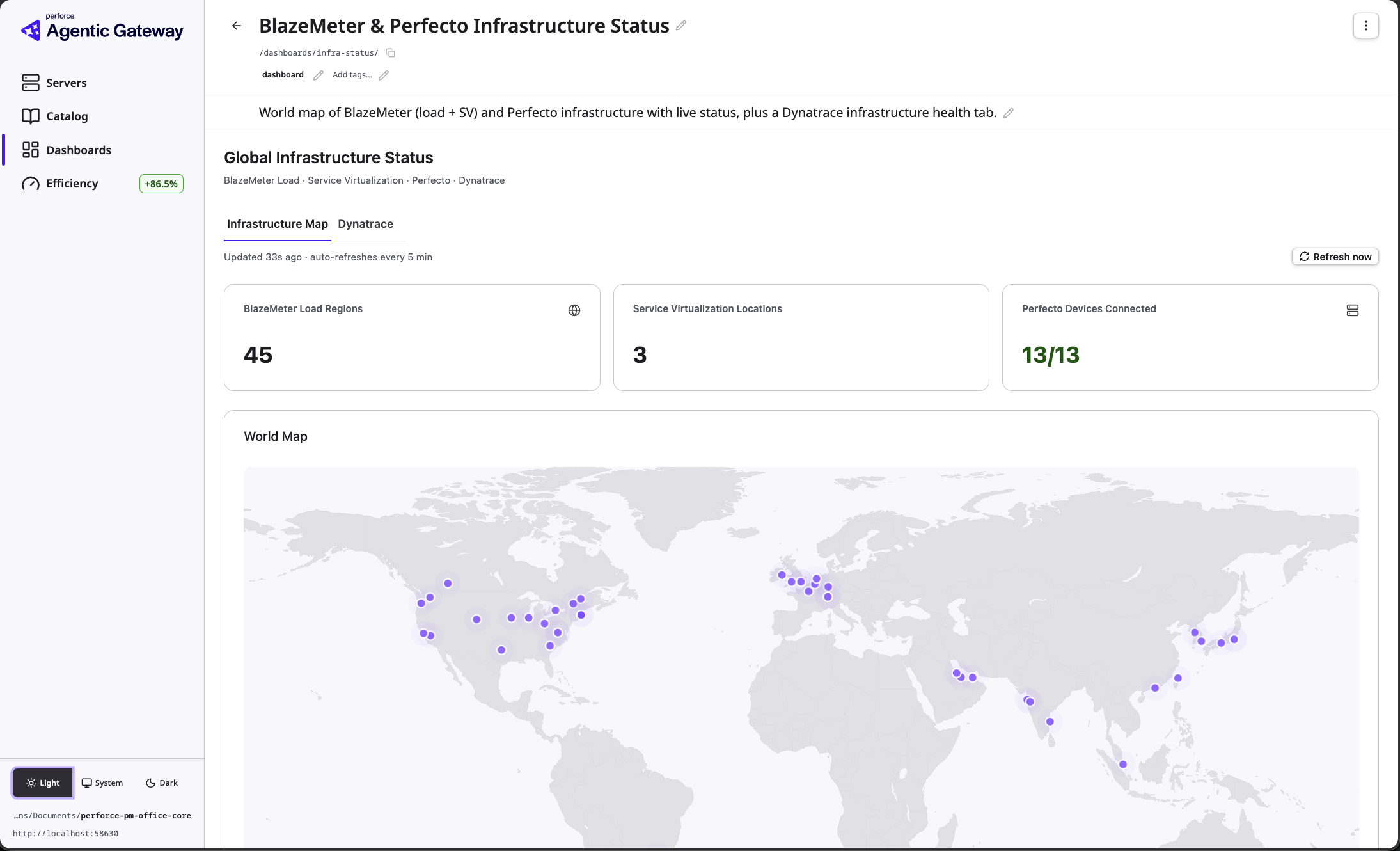The image size is (1400, 851).
Task: Switch to the Dark theme
Action: [x=162, y=783]
